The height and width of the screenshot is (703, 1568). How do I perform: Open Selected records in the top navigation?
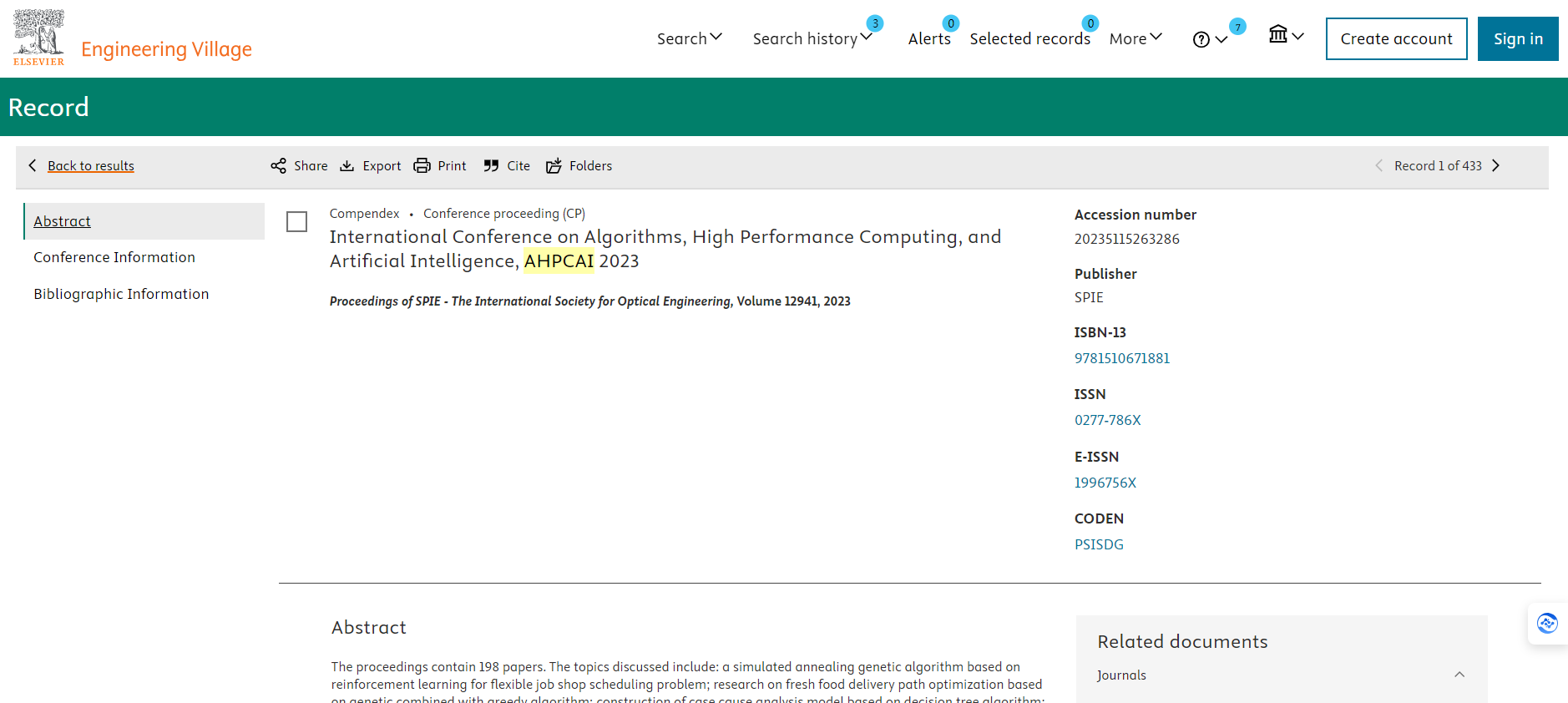coord(1029,38)
